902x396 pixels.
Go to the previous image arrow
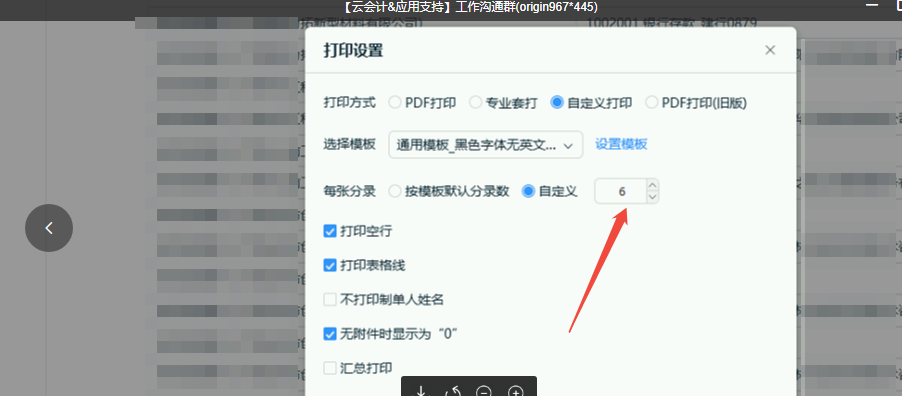coord(49,228)
